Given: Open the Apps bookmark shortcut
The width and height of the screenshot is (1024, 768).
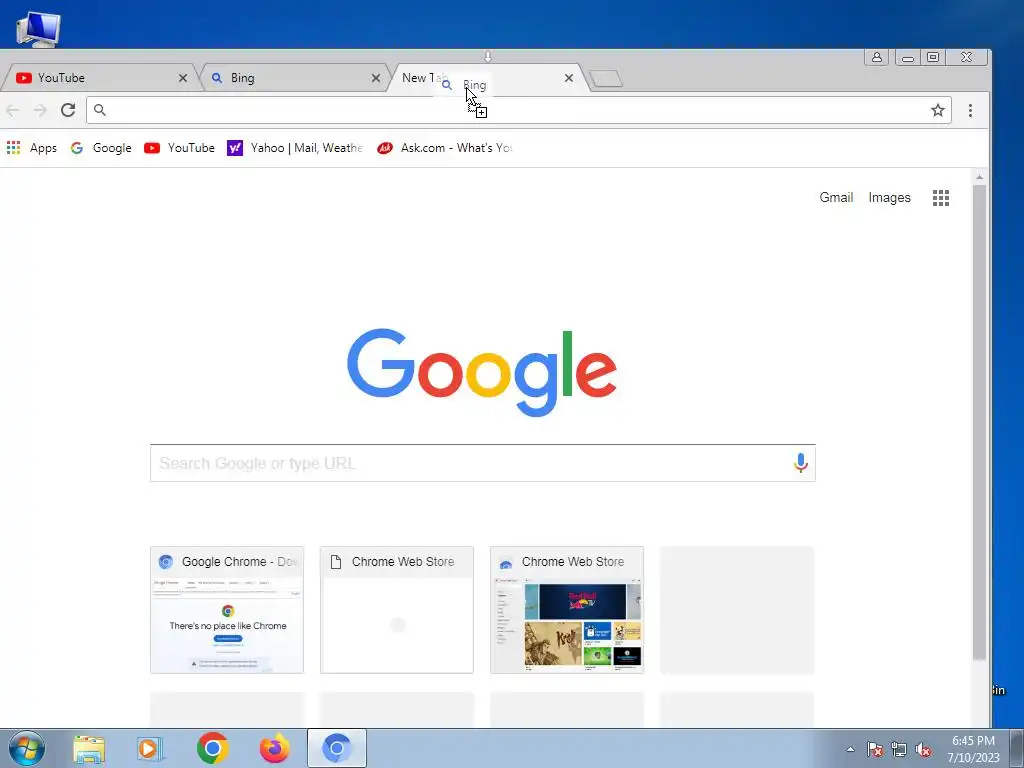Looking at the screenshot, I should (x=31, y=148).
